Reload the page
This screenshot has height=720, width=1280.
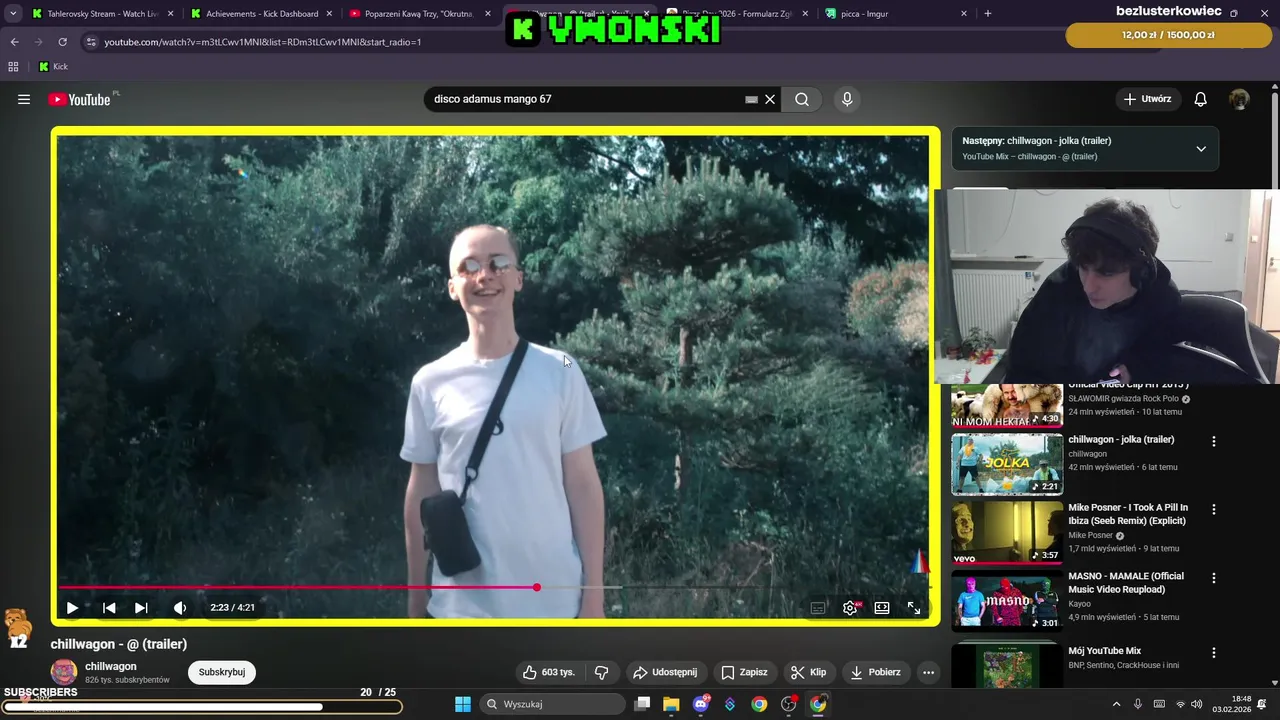(x=62, y=42)
